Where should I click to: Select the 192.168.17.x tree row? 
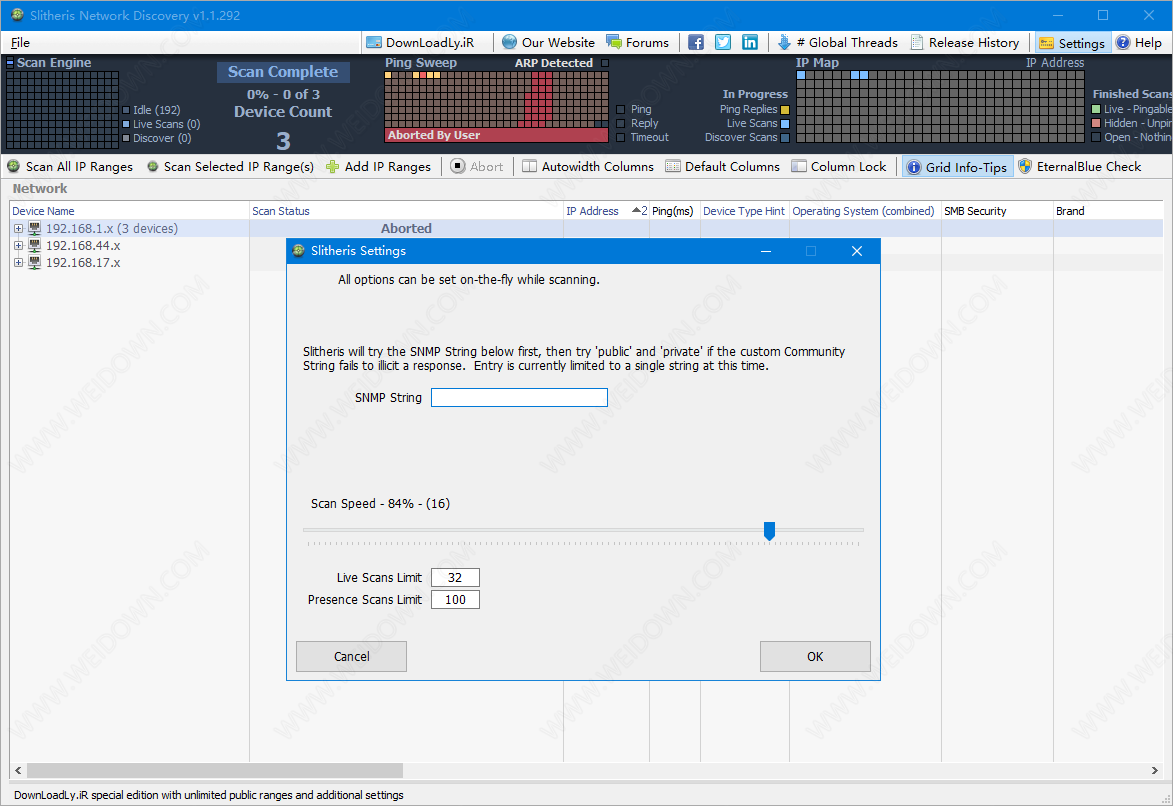pyautogui.click(x=83, y=263)
